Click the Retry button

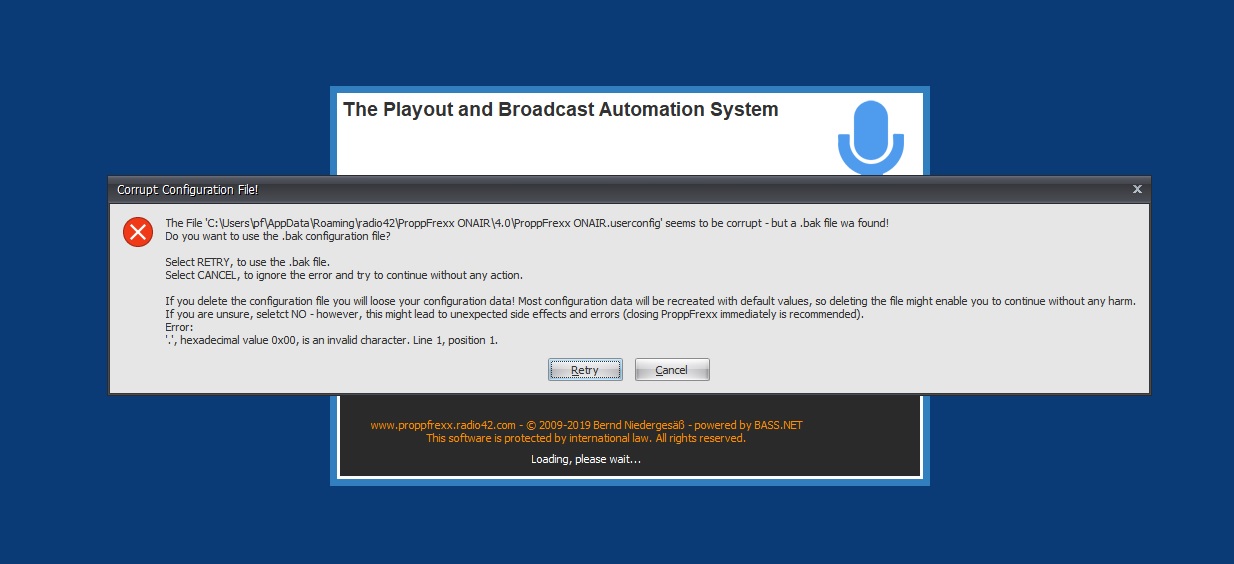(x=585, y=370)
